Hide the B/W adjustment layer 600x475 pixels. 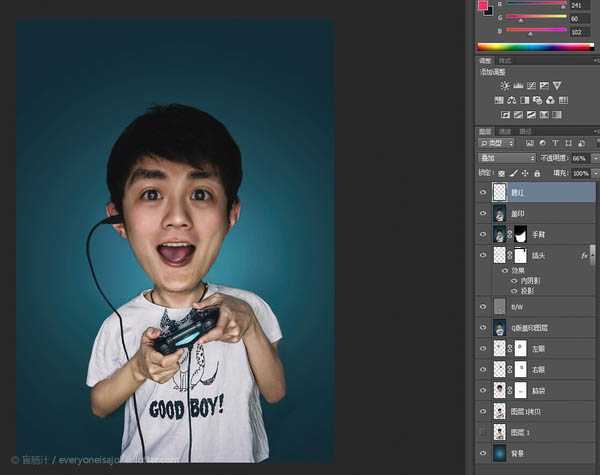coord(483,307)
